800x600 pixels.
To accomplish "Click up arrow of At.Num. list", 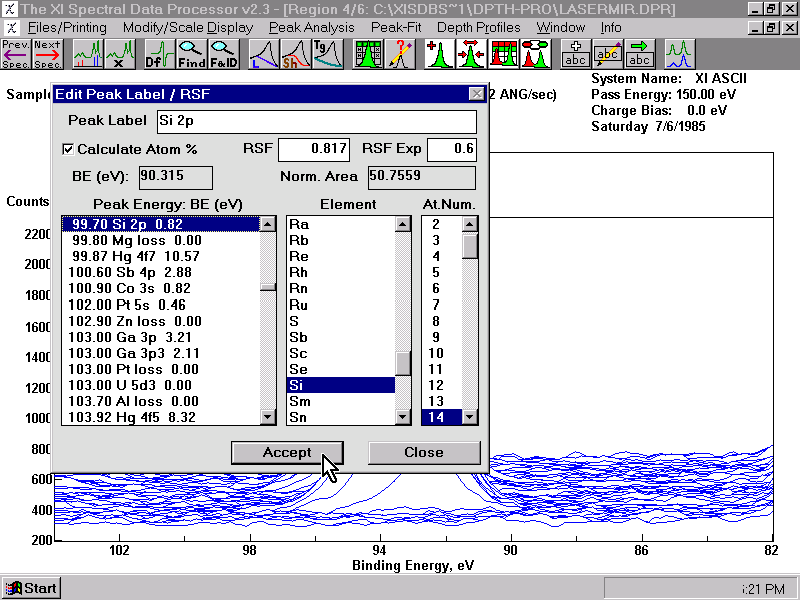I will 469,223.
